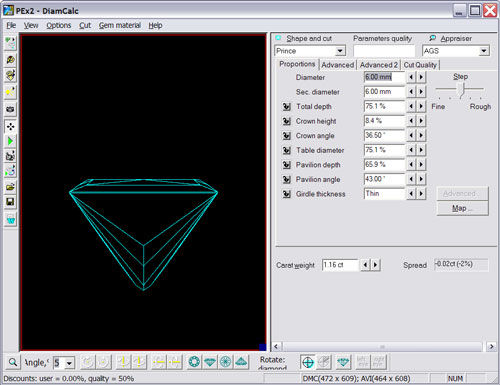This screenshot has width=500, height=385.
Task: Click the palette icon in left toolbar
Action: [10, 60]
